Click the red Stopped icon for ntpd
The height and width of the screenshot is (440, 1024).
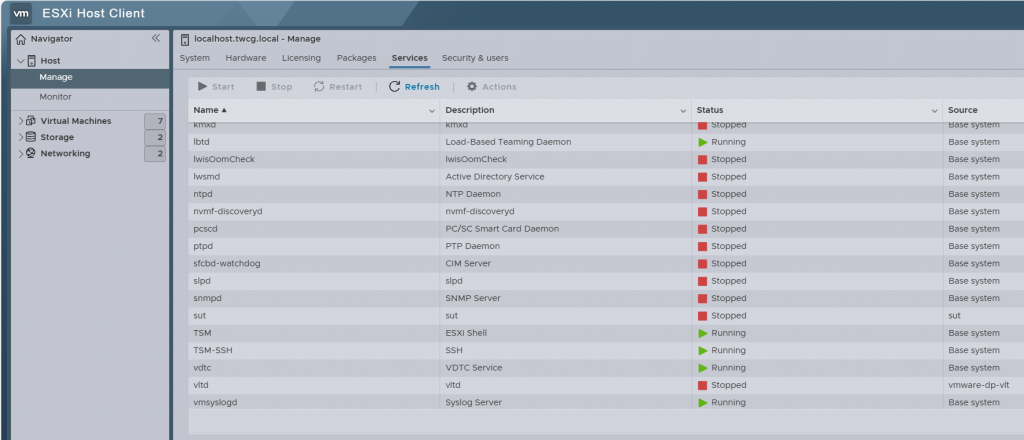coord(702,194)
